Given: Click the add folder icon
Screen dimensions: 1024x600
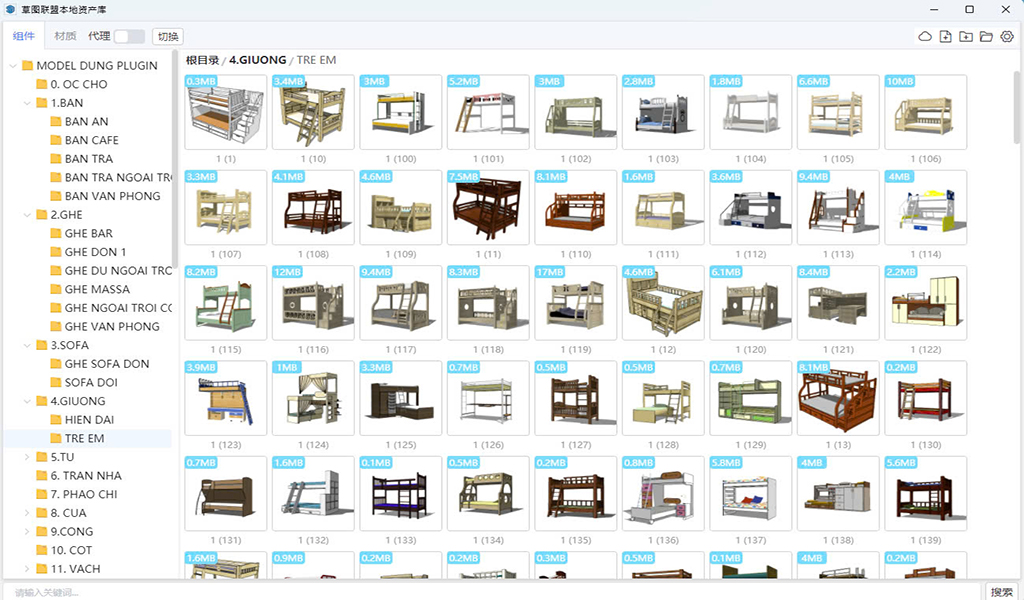Looking at the screenshot, I should point(966,37).
